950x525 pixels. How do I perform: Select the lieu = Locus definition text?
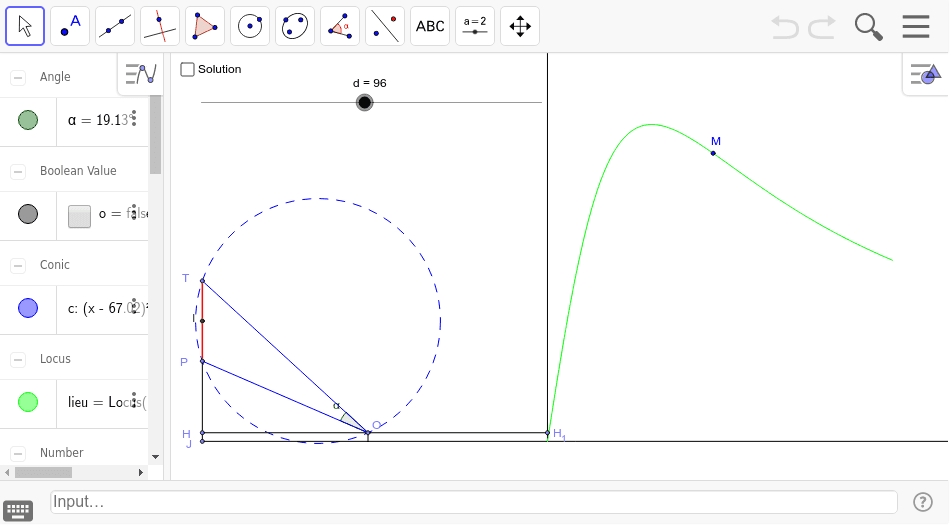(107, 402)
